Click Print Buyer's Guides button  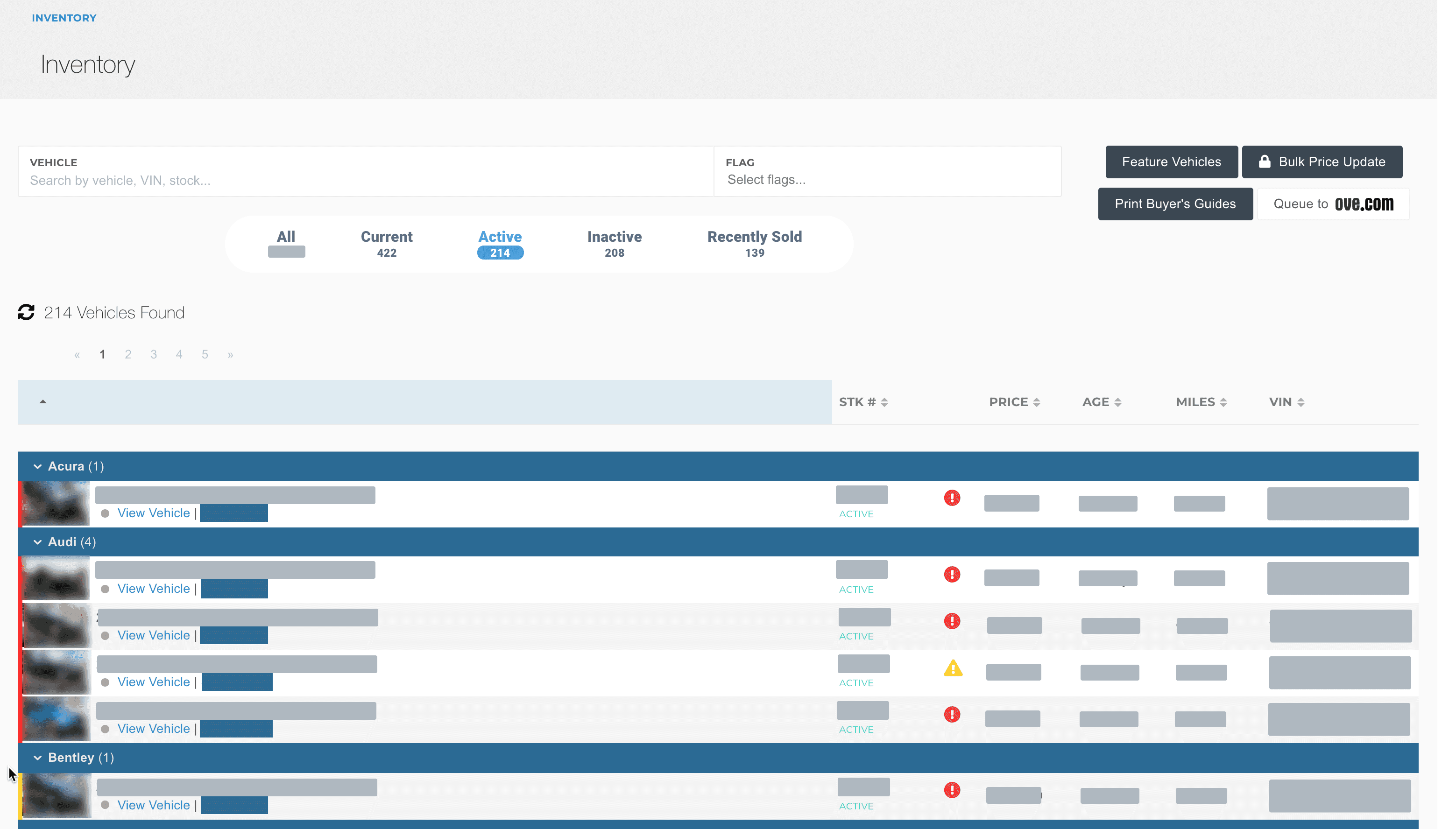[1175, 204]
